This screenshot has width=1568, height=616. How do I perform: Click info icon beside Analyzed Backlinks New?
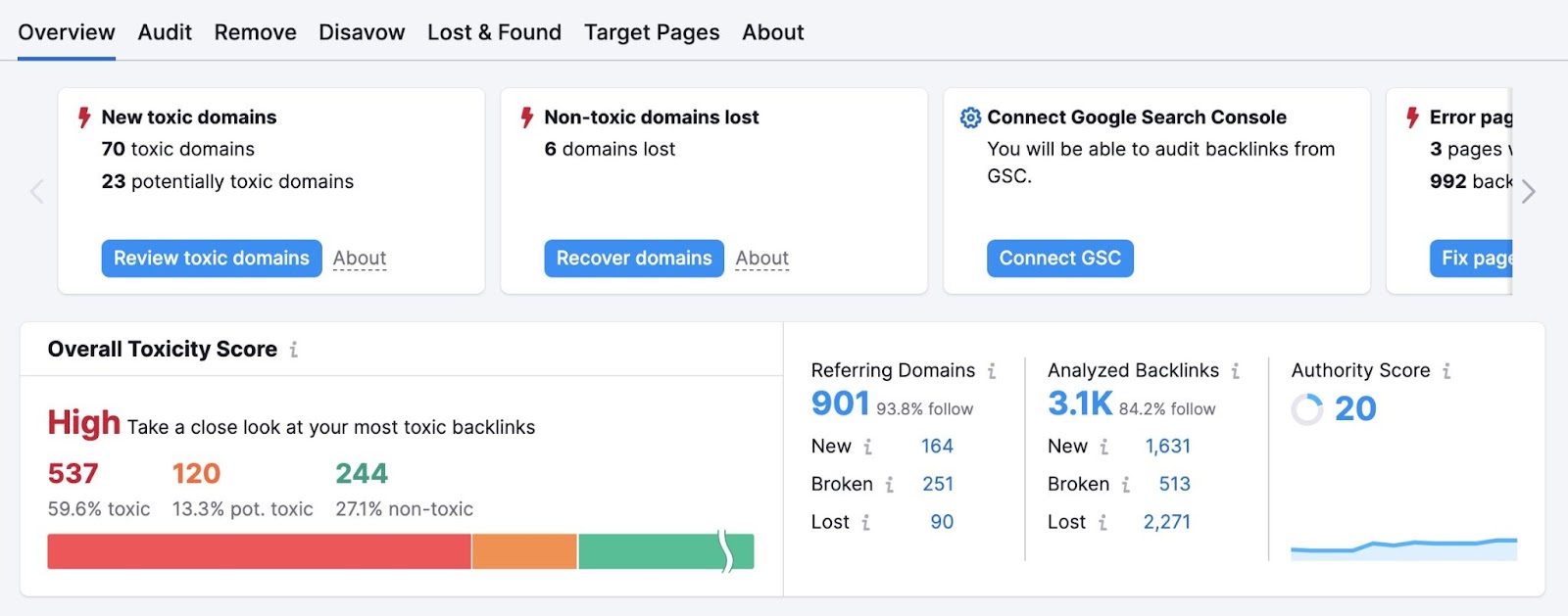tap(1103, 447)
